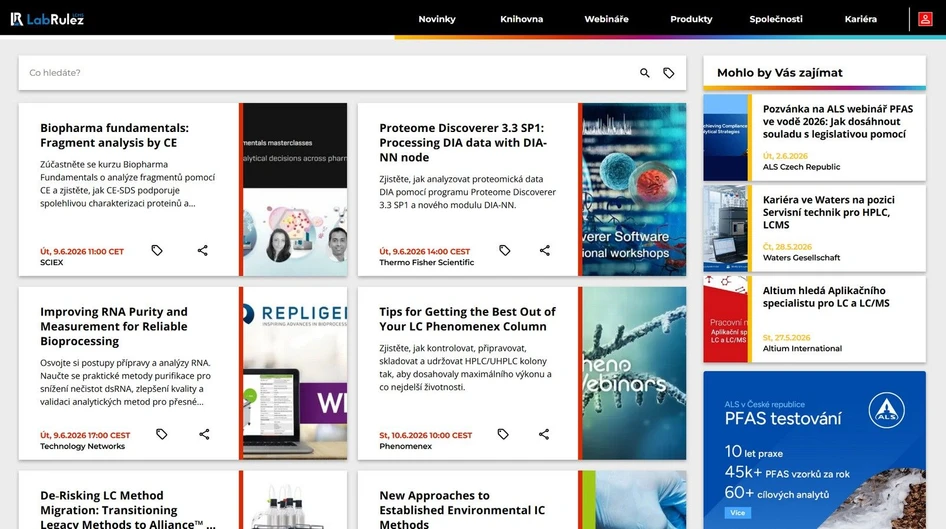The image size is (946, 529).
Task: Click the Phenomenex Webinars thumbnail
Action: (634, 373)
